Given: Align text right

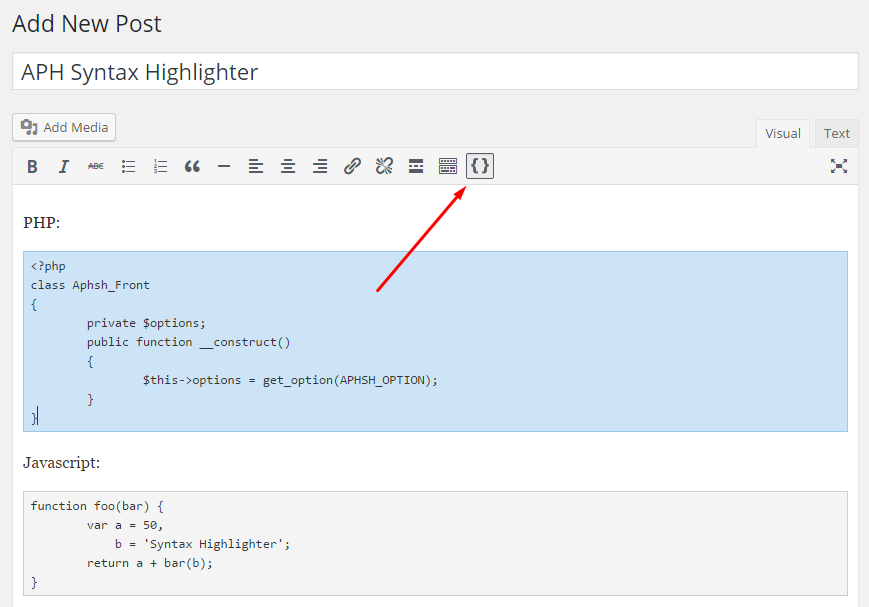Looking at the screenshot, I should (x=320, y=166).
